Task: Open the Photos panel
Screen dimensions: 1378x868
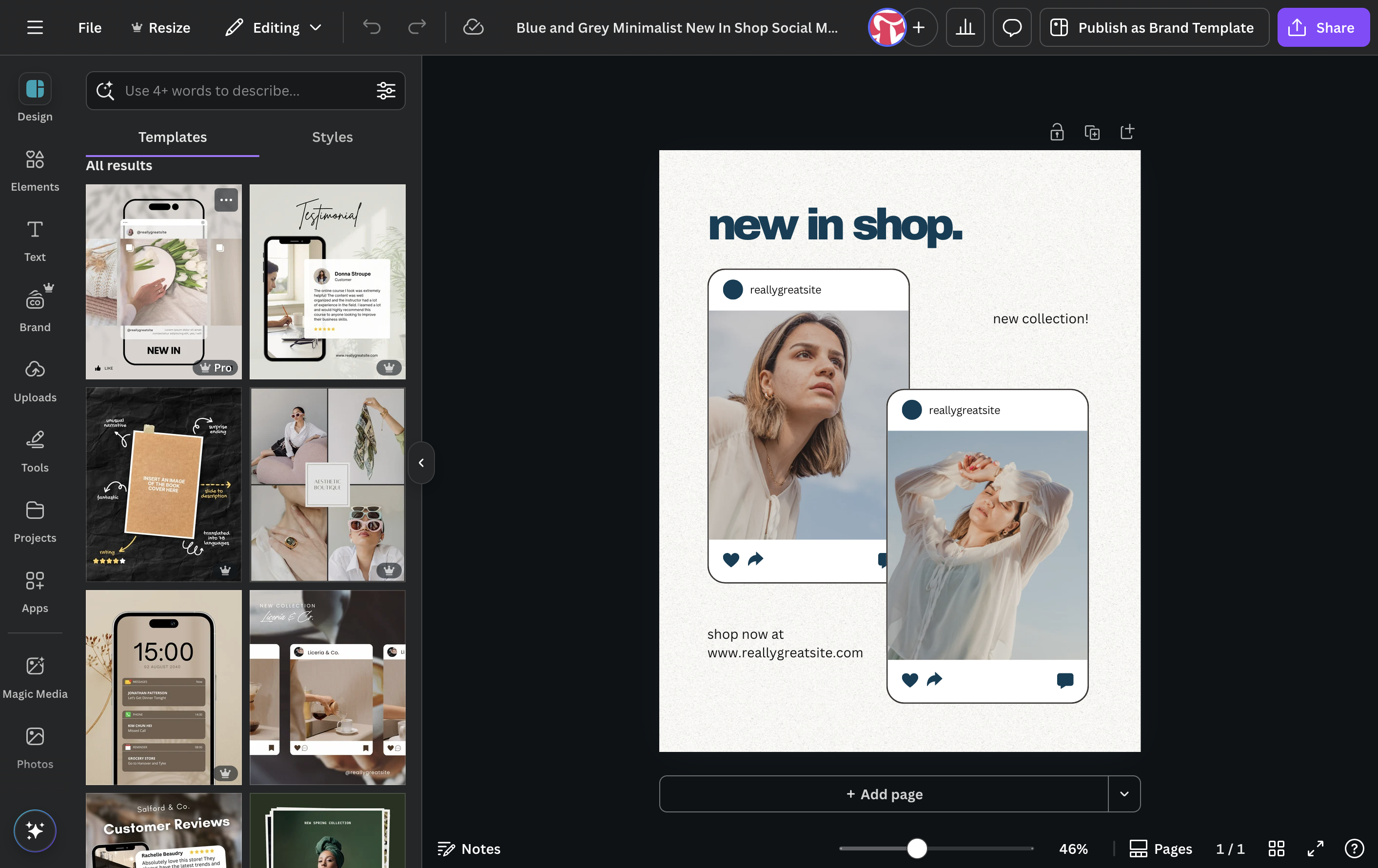Action: tap(35, 748)
